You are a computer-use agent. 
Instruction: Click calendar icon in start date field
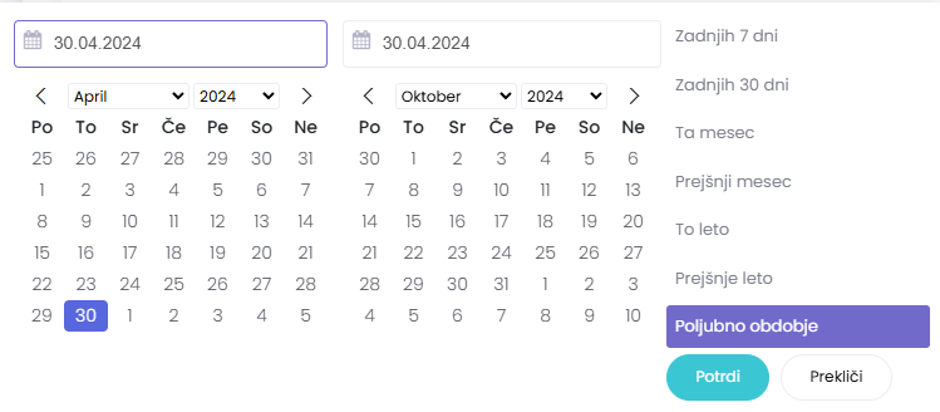point(33,41)
